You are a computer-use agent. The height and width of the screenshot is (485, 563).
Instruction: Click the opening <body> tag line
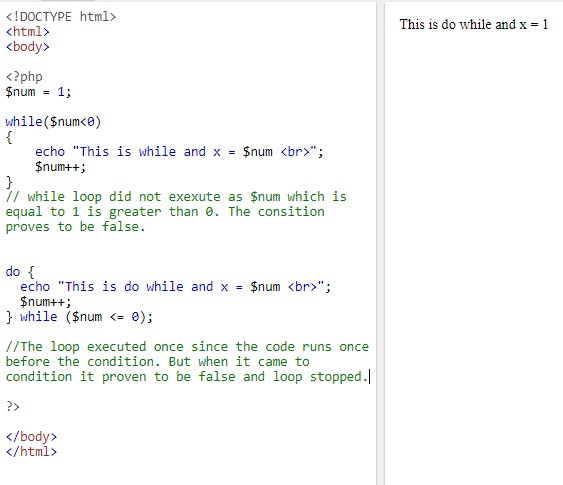(x=28, y=47)
